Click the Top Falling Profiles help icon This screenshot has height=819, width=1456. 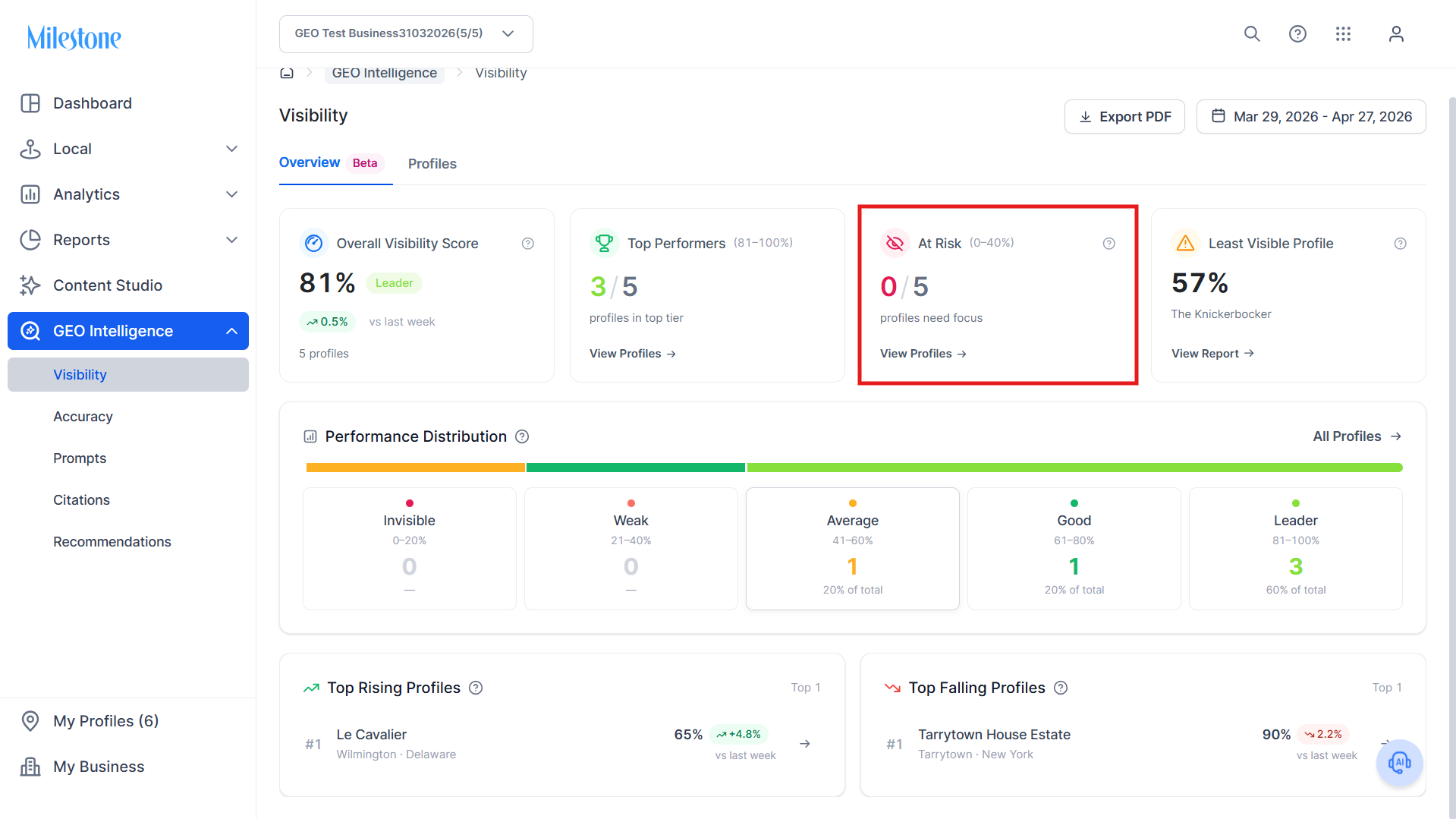(1061, 688)
